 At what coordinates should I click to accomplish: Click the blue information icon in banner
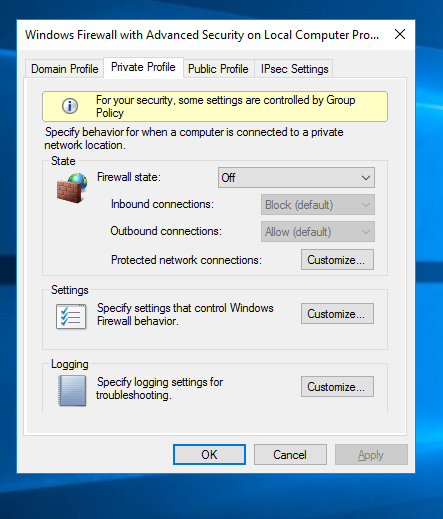[70, 106]
